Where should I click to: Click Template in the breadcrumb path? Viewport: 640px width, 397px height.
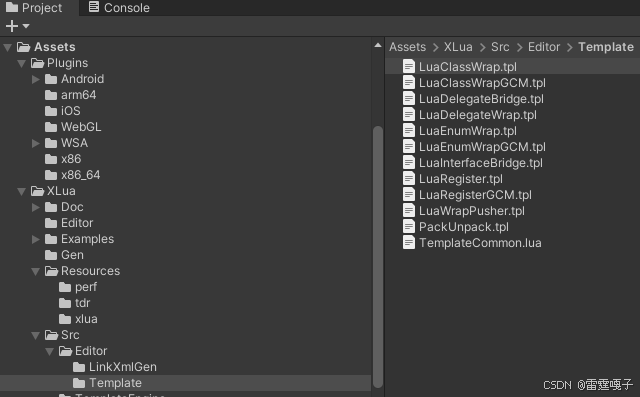pos(606,47)
